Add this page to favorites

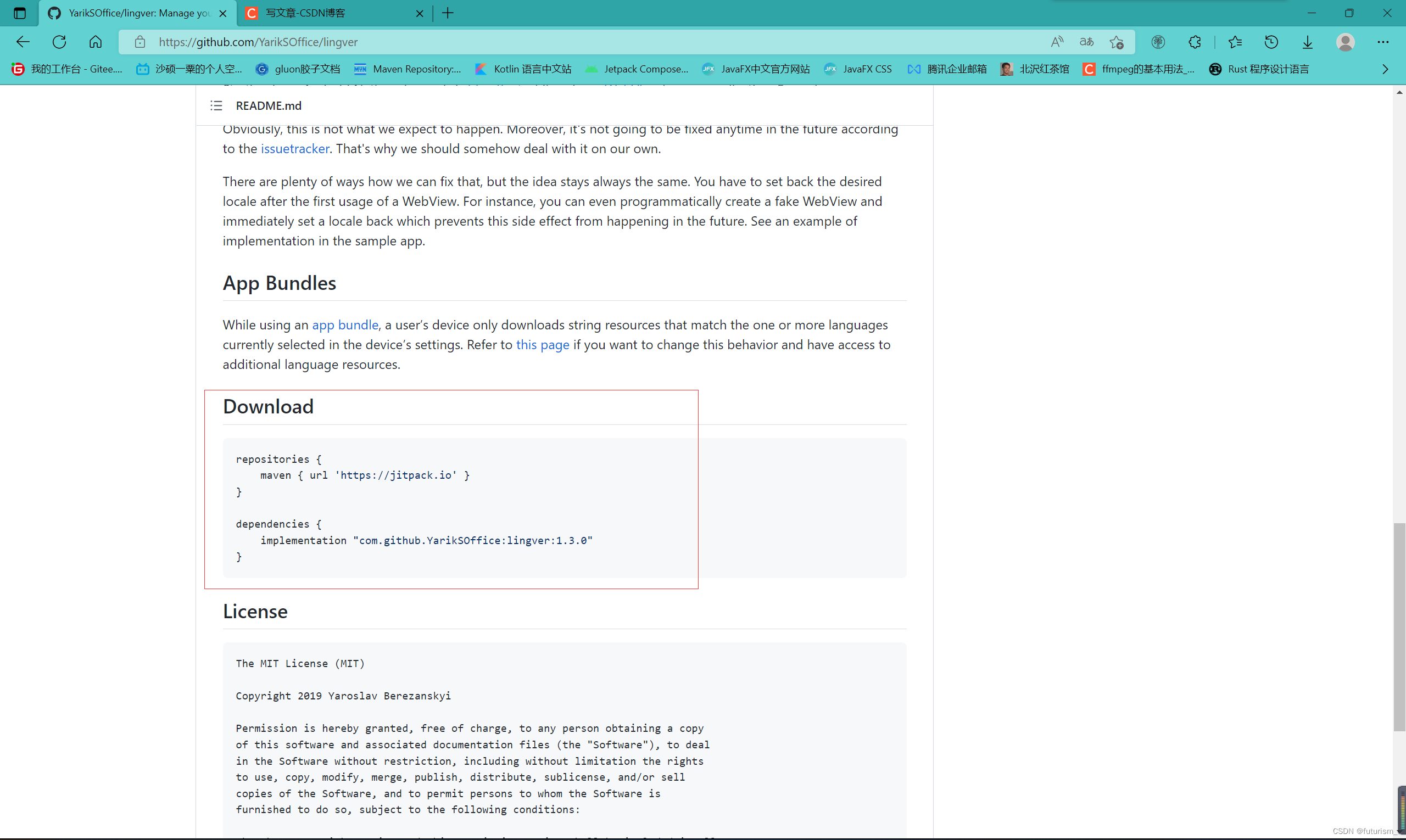pyautogui.click(x=1117, y=42)
